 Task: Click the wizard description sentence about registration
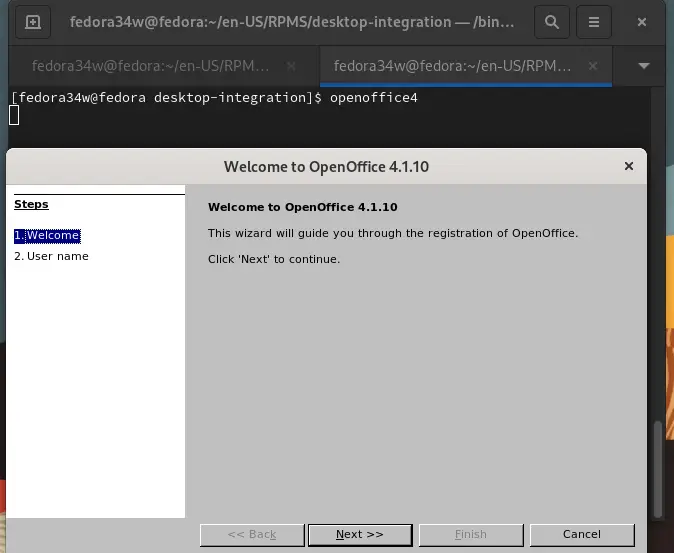[393, 233]
